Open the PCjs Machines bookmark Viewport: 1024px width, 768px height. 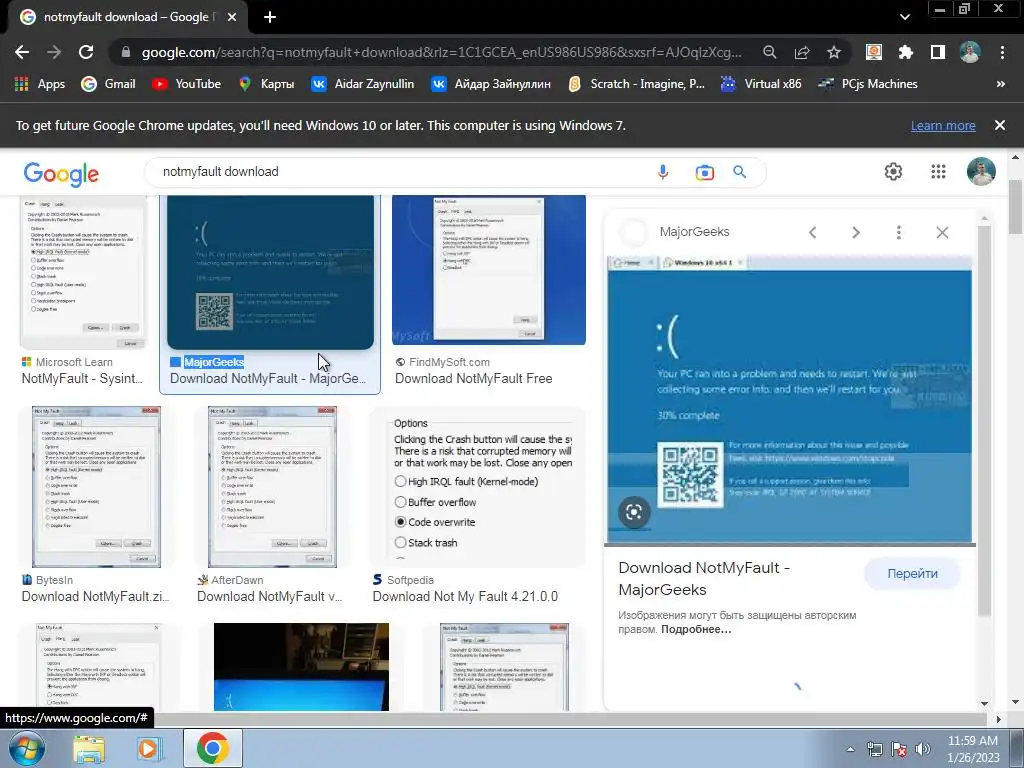(868, 84)
